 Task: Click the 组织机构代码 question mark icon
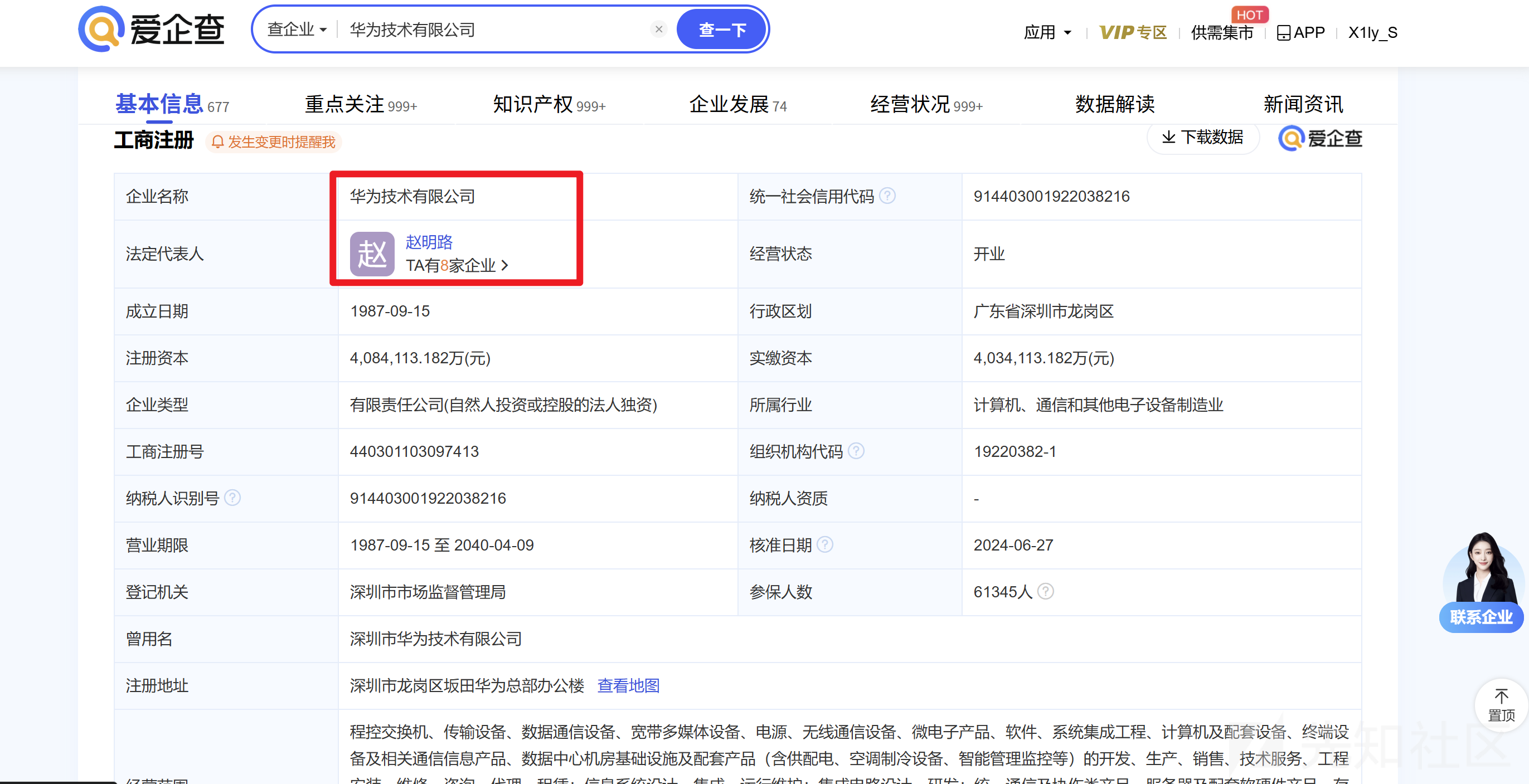(857, 451)
